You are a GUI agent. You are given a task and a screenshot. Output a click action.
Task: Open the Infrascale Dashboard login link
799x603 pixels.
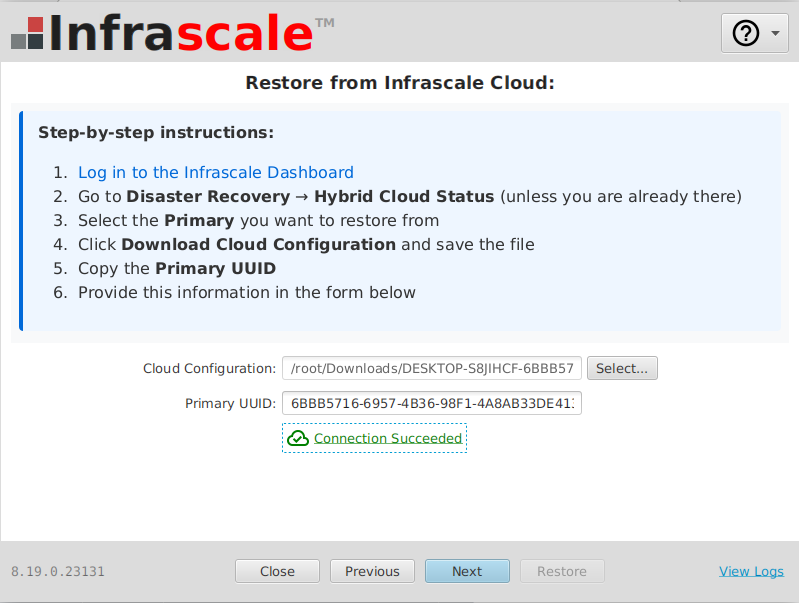click(216, 172)
